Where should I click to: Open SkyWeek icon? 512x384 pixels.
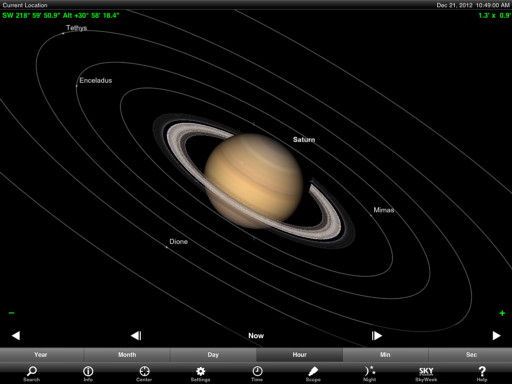[426, 373]
